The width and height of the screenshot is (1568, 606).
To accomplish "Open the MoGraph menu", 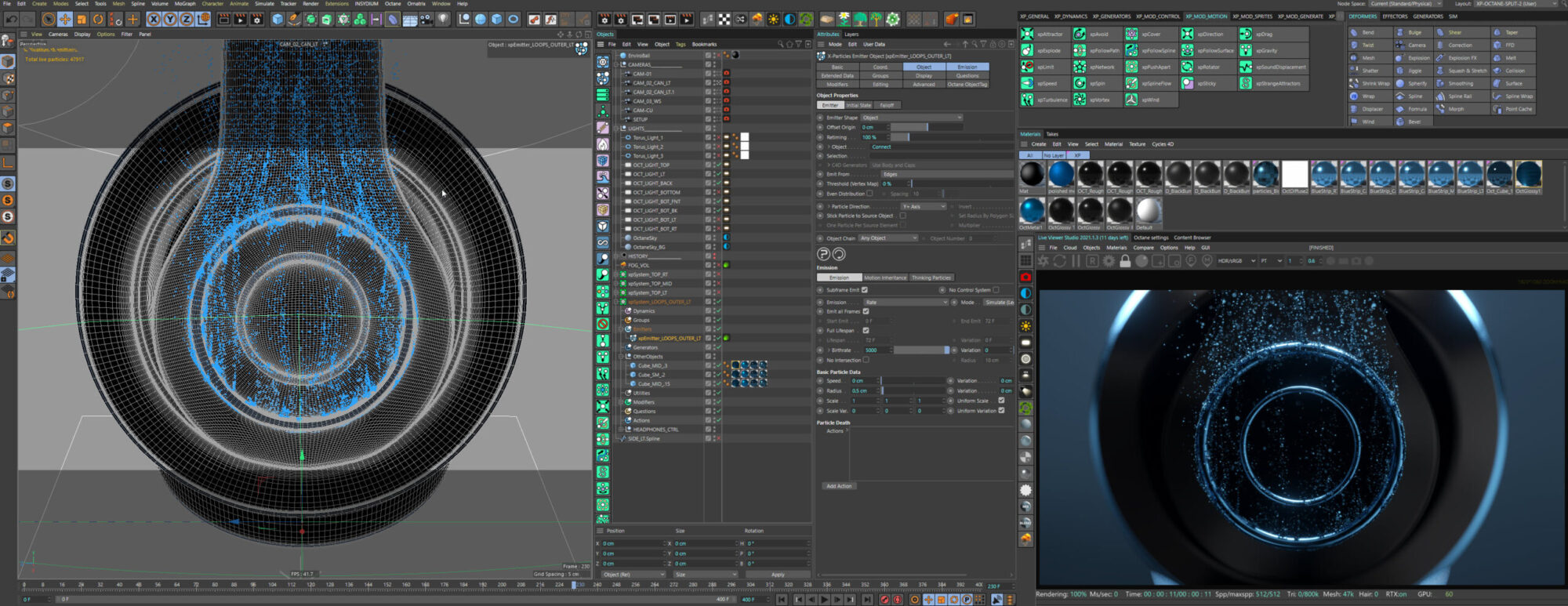I will point(185,4).
